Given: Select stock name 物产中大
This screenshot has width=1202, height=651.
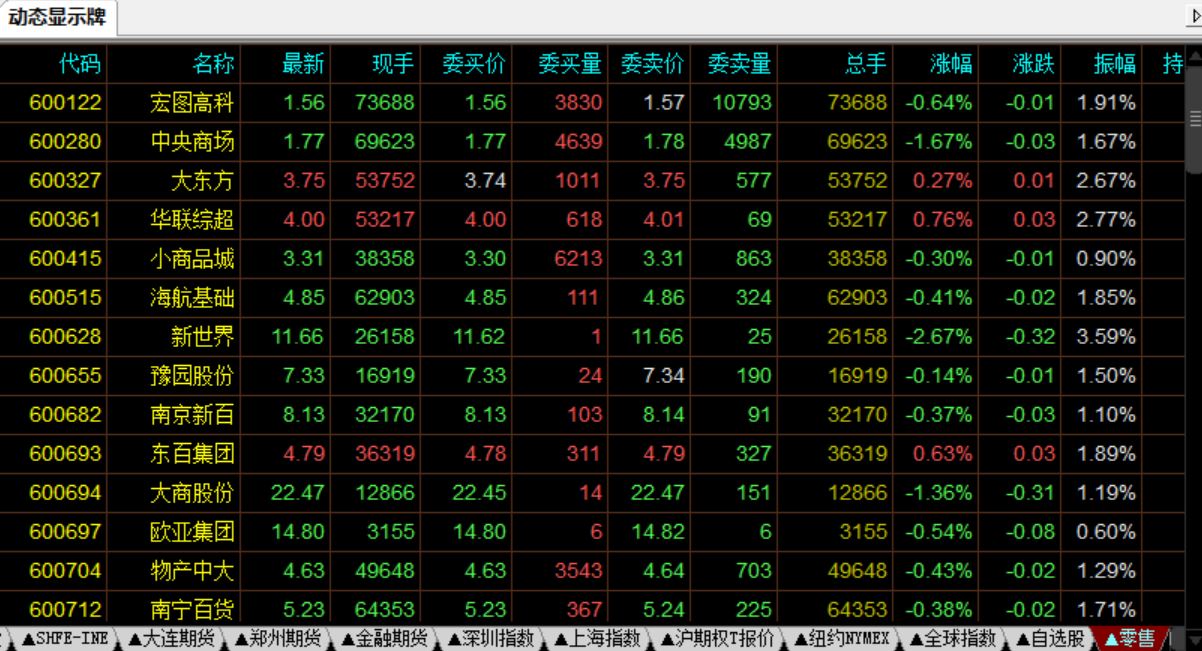Looking at the screenshot, I should pos(193,571).
